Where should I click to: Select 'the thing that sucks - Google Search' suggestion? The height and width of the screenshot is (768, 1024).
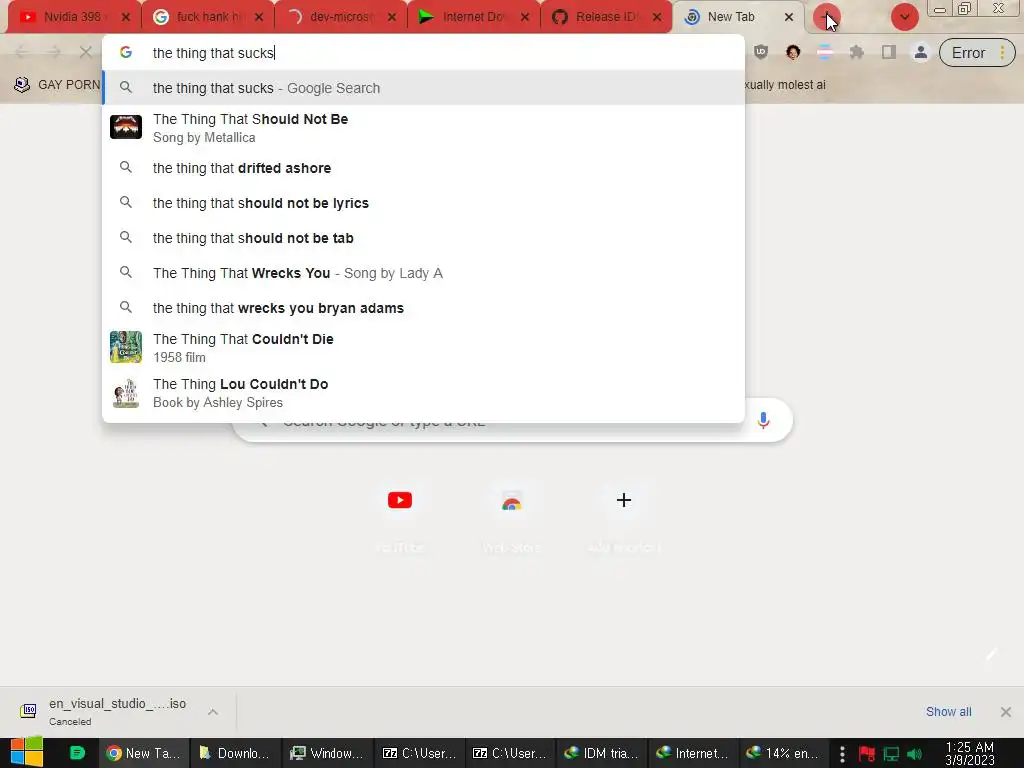pos(423,88)
